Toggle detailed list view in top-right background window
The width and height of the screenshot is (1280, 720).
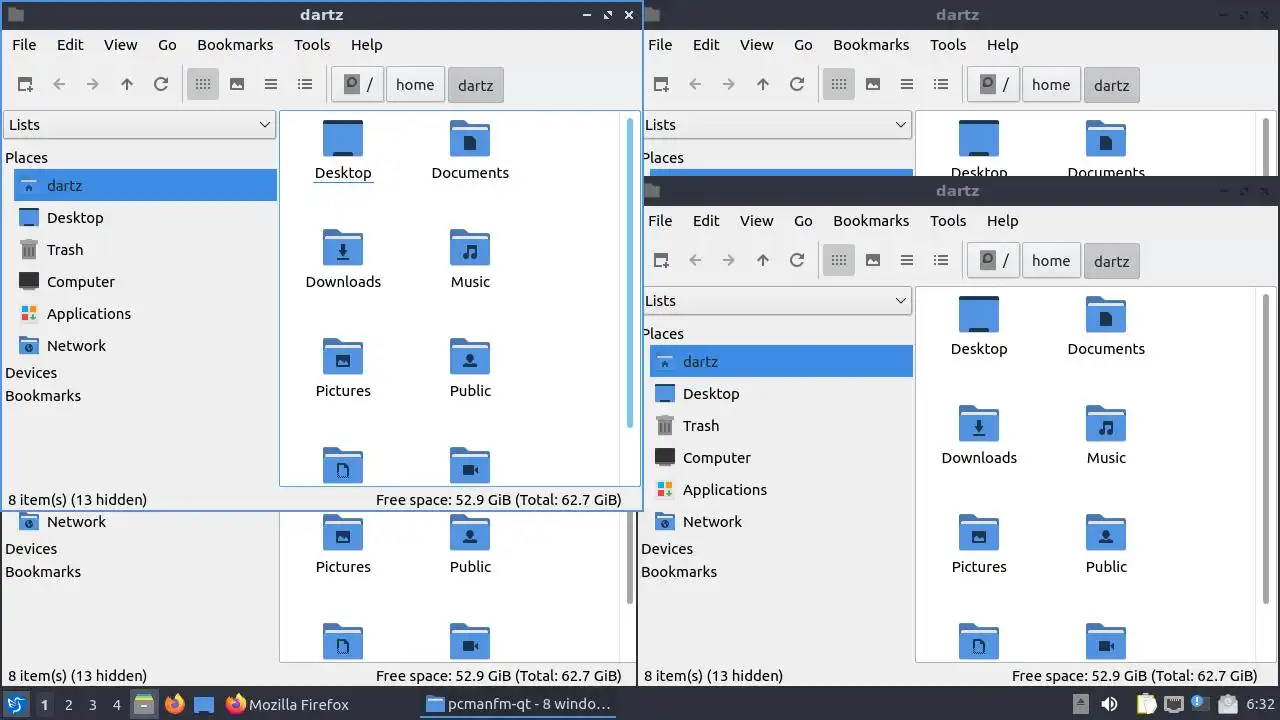point(941,85)
